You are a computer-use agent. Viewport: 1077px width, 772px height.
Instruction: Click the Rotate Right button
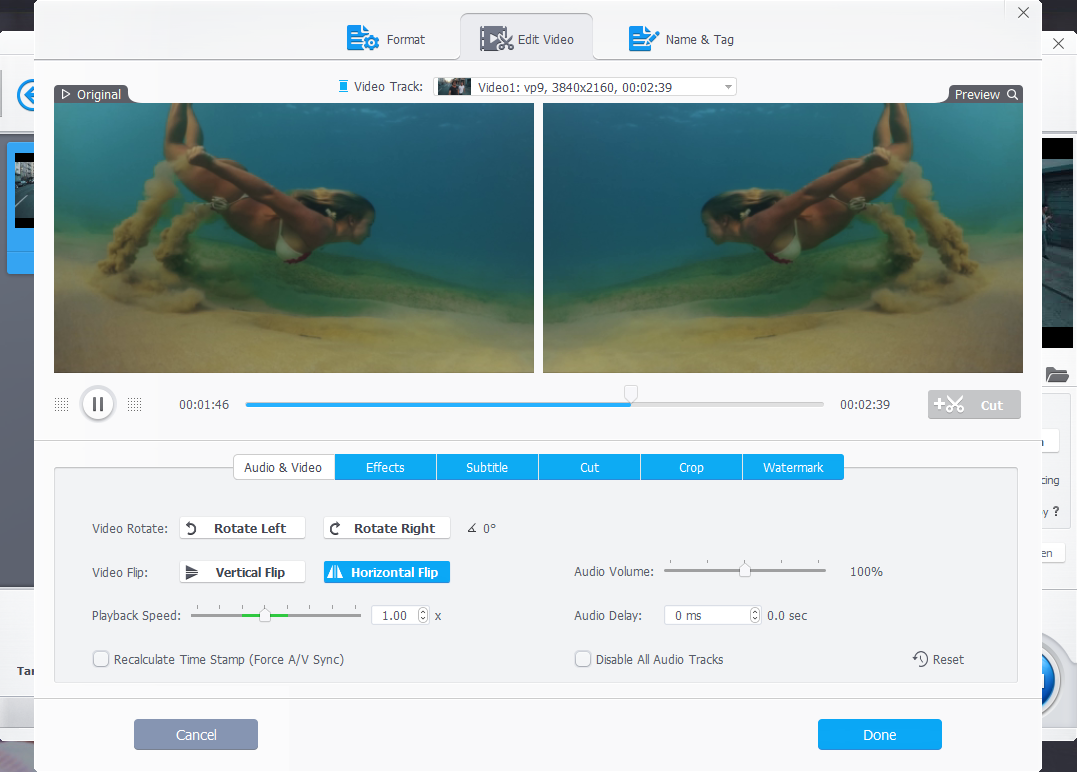coord(386,528)
